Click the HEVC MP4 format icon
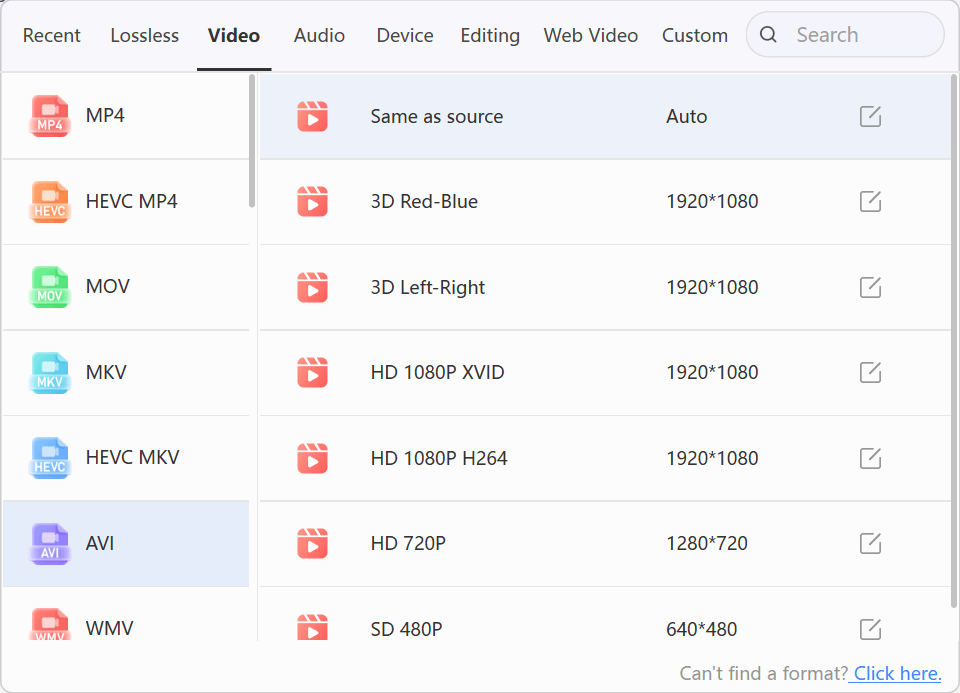 [50, 201]
